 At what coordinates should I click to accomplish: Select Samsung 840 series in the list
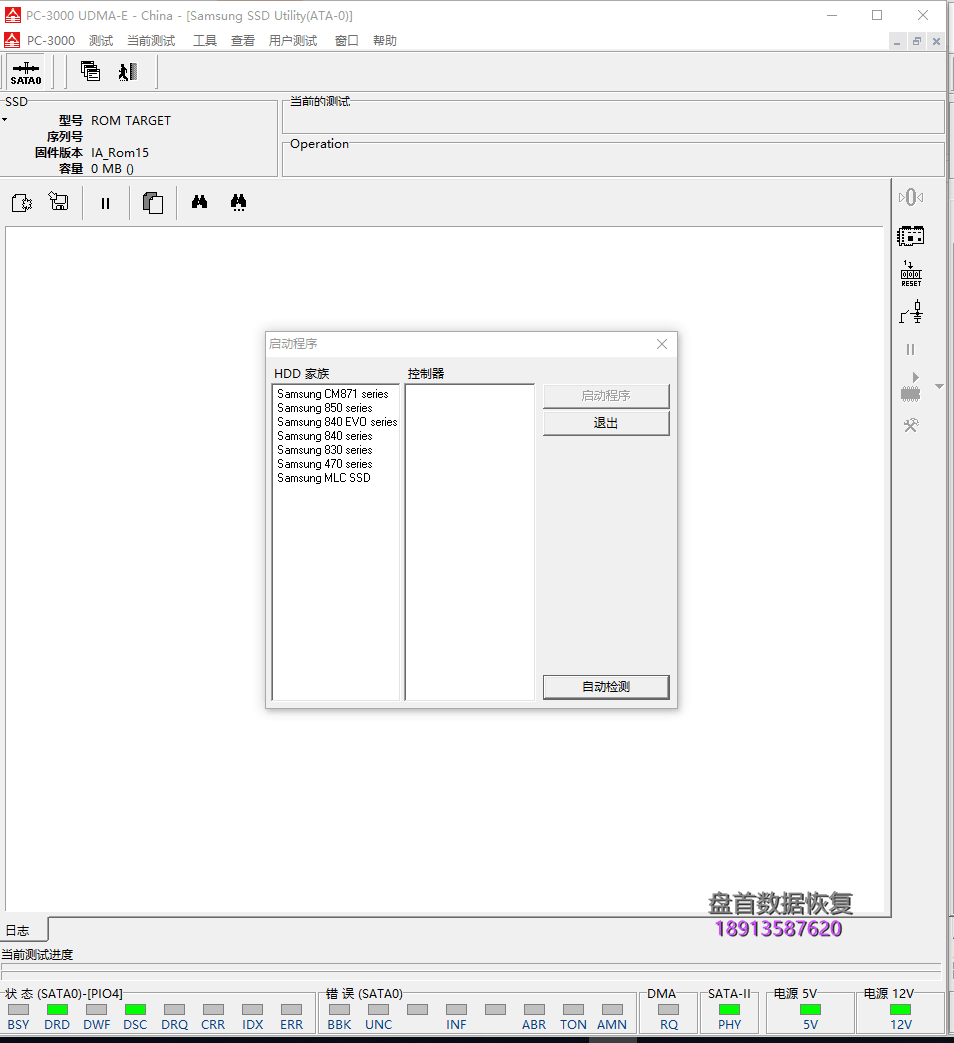click(x=325, y=436)
